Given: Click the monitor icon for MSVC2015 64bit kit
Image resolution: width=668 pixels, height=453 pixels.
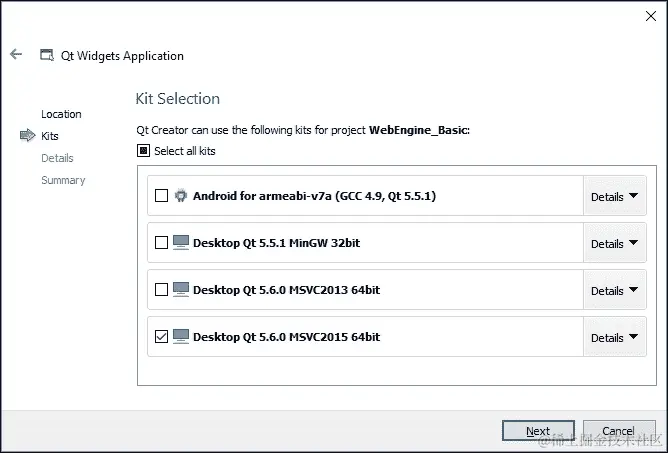Looking at the screenshot, I should click(x=181, y=336).
